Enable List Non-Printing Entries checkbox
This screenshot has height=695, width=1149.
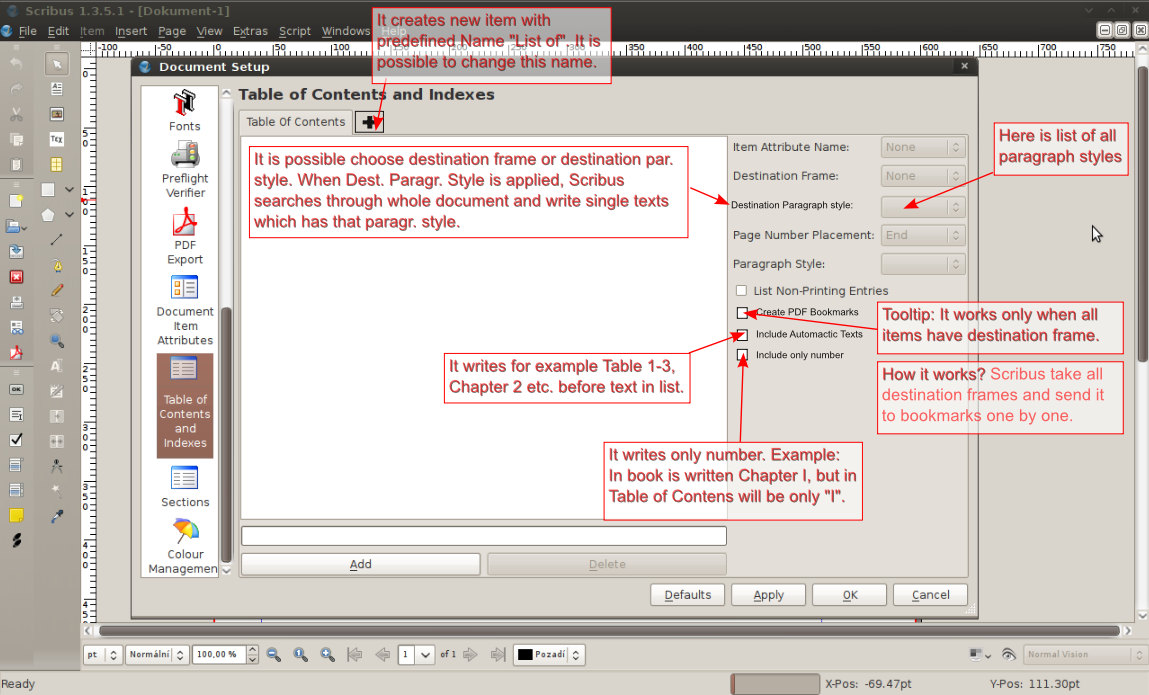(x=742, y=291)
